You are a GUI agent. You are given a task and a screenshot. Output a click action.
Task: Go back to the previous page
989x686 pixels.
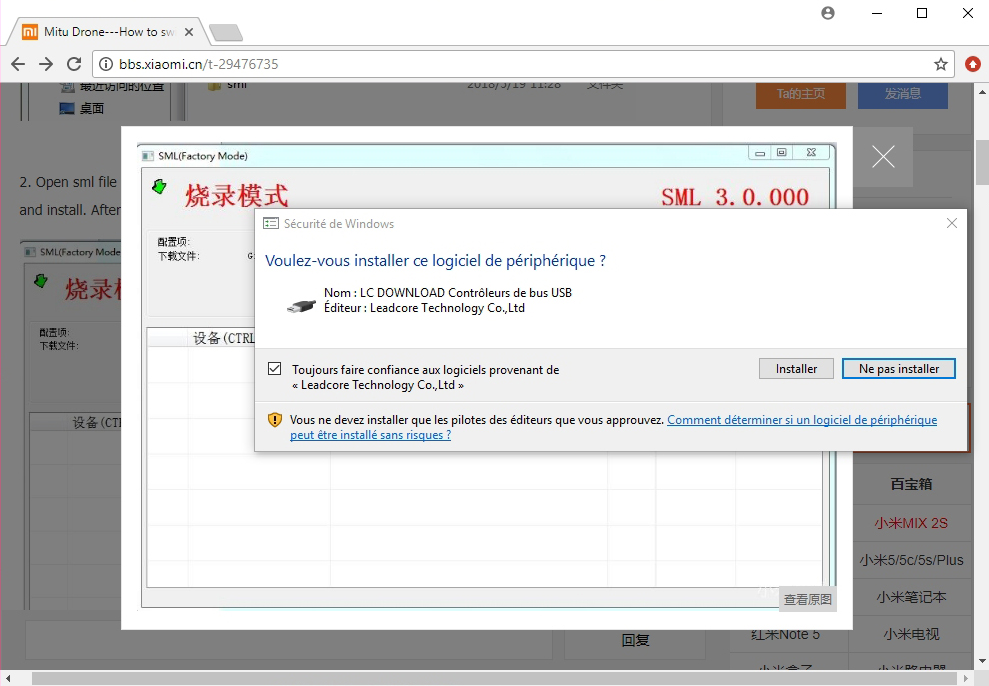pos(18,64)
